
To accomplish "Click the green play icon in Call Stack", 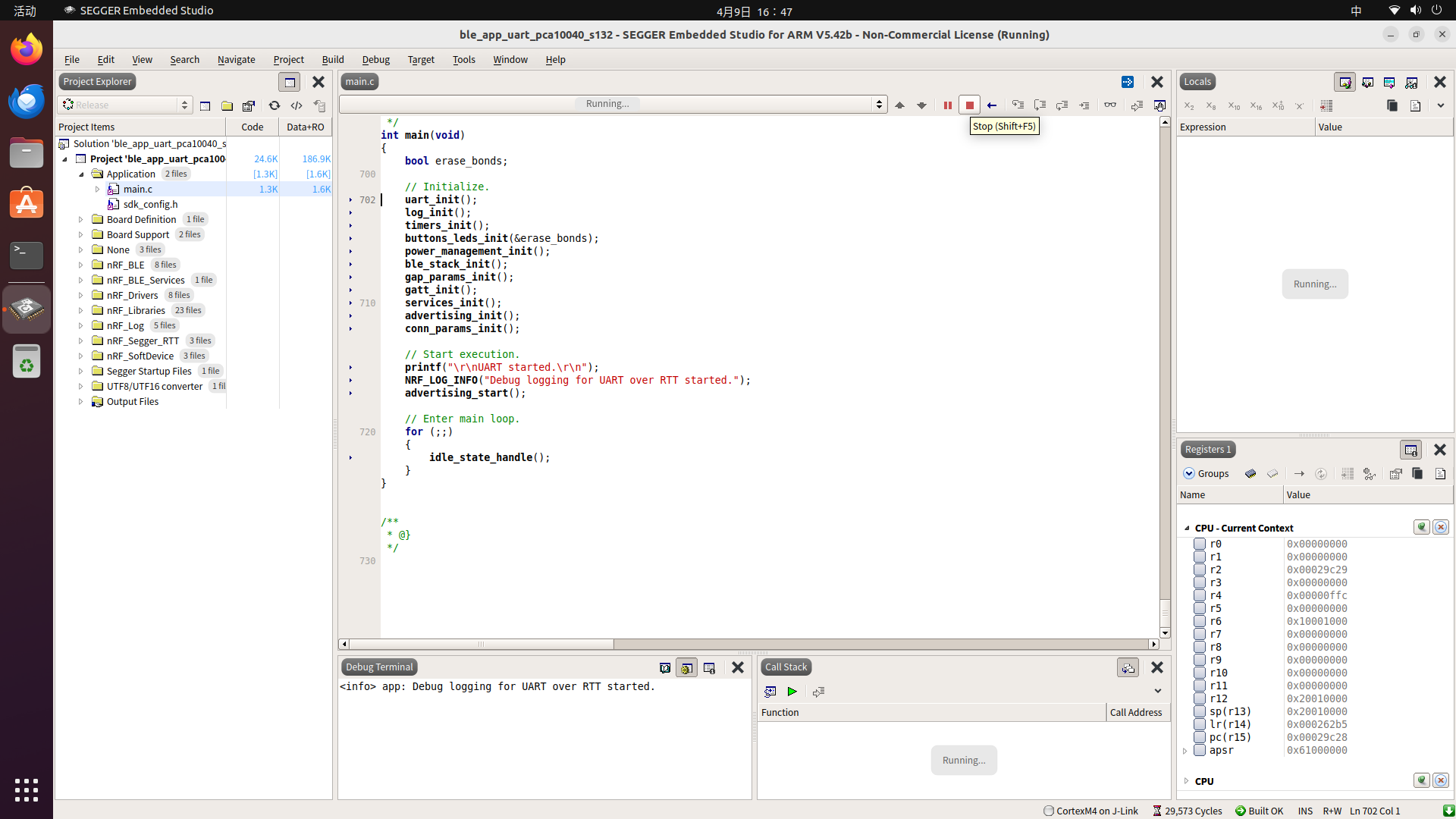I will coord(792,692).
